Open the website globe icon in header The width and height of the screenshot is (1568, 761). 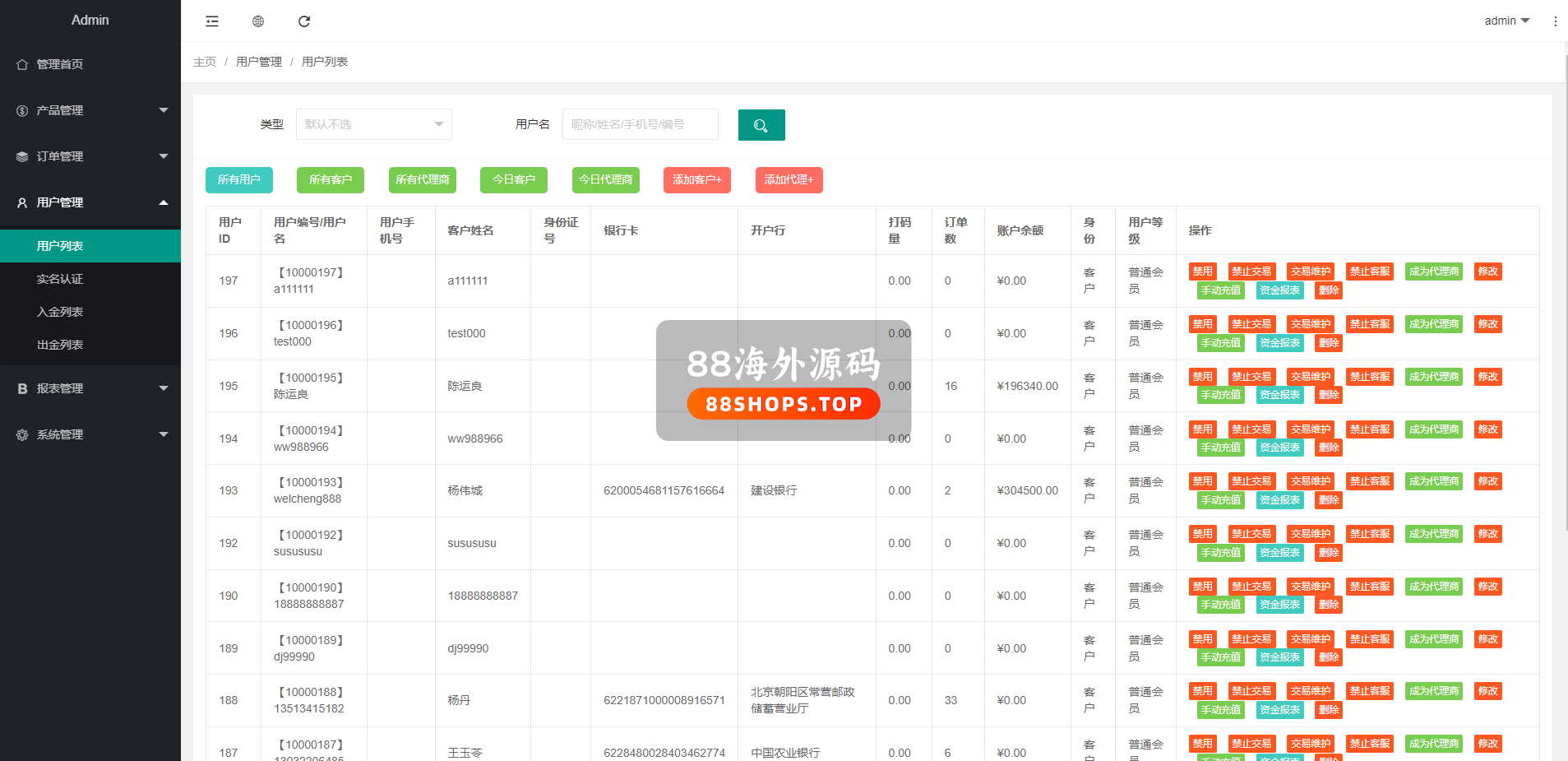point(258,21)
